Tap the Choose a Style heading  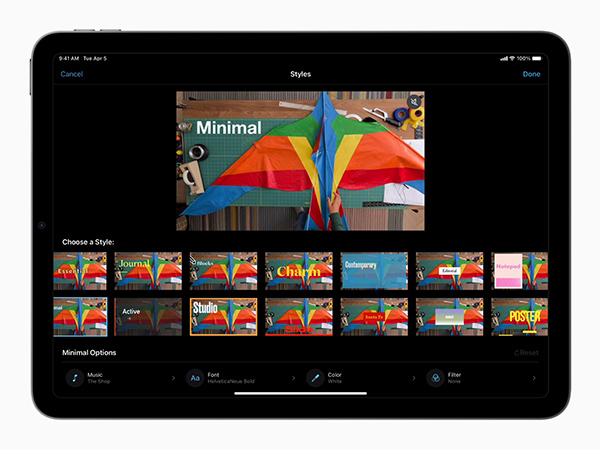tap(88, 242)
